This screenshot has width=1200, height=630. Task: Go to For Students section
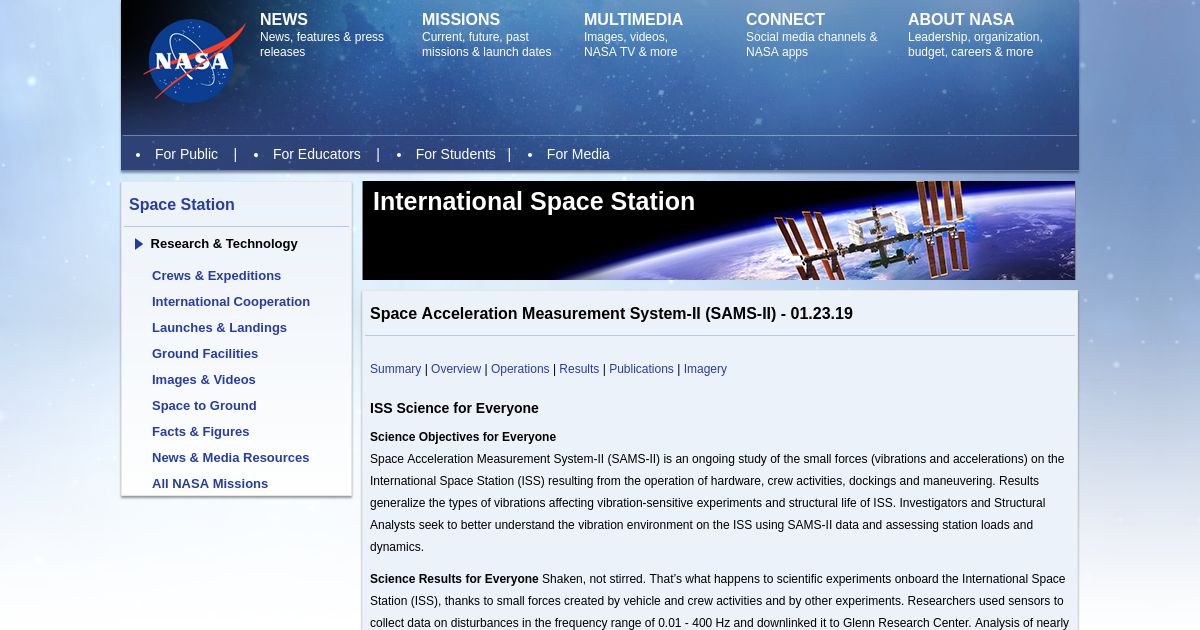tap(455, 154)
